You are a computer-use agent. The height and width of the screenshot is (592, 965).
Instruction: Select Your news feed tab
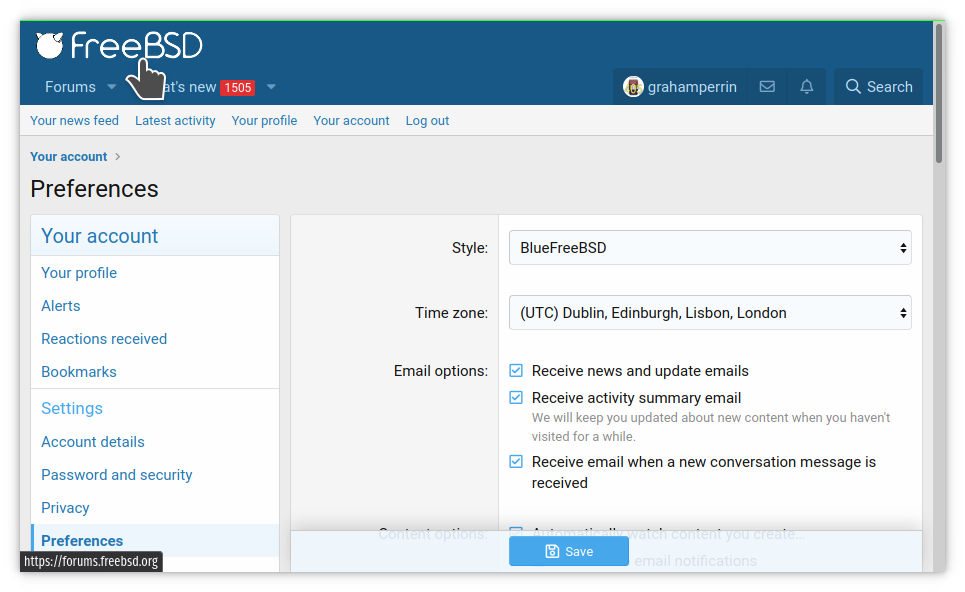tap(74, 121)
